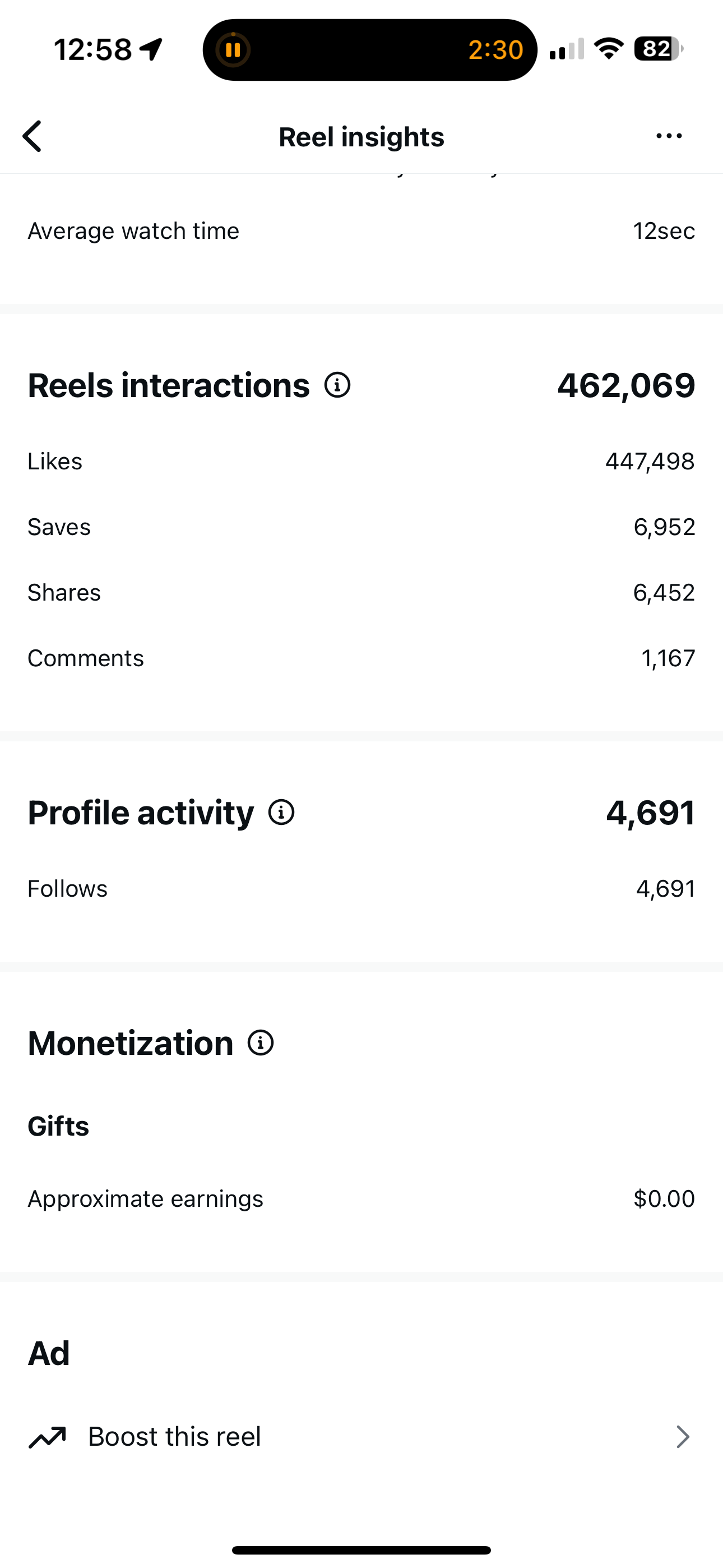
Task: Tap the pause timer icon in Dynamic Island
Action: click(233, 50)
